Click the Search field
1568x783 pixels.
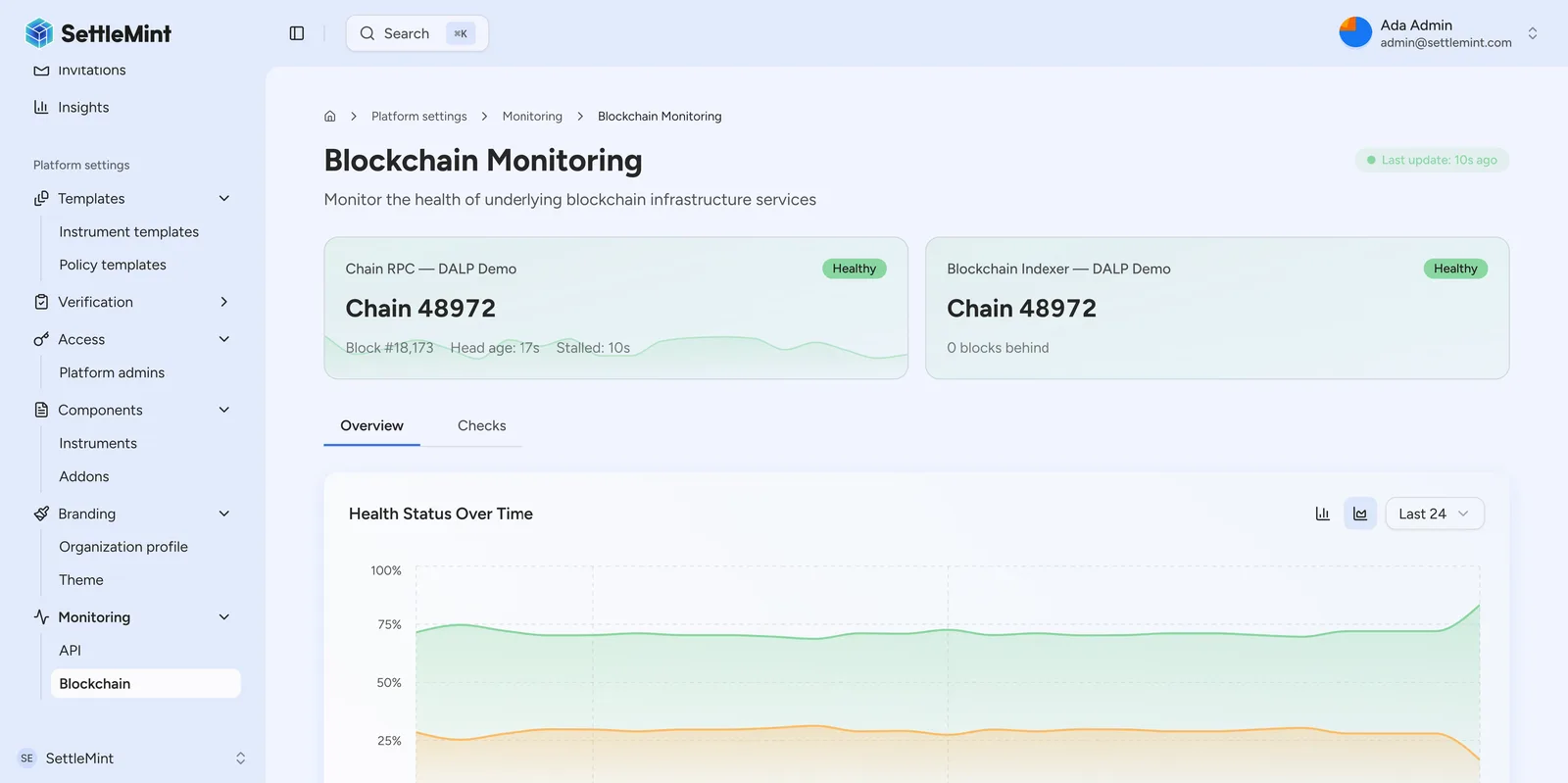coord(417,33)
